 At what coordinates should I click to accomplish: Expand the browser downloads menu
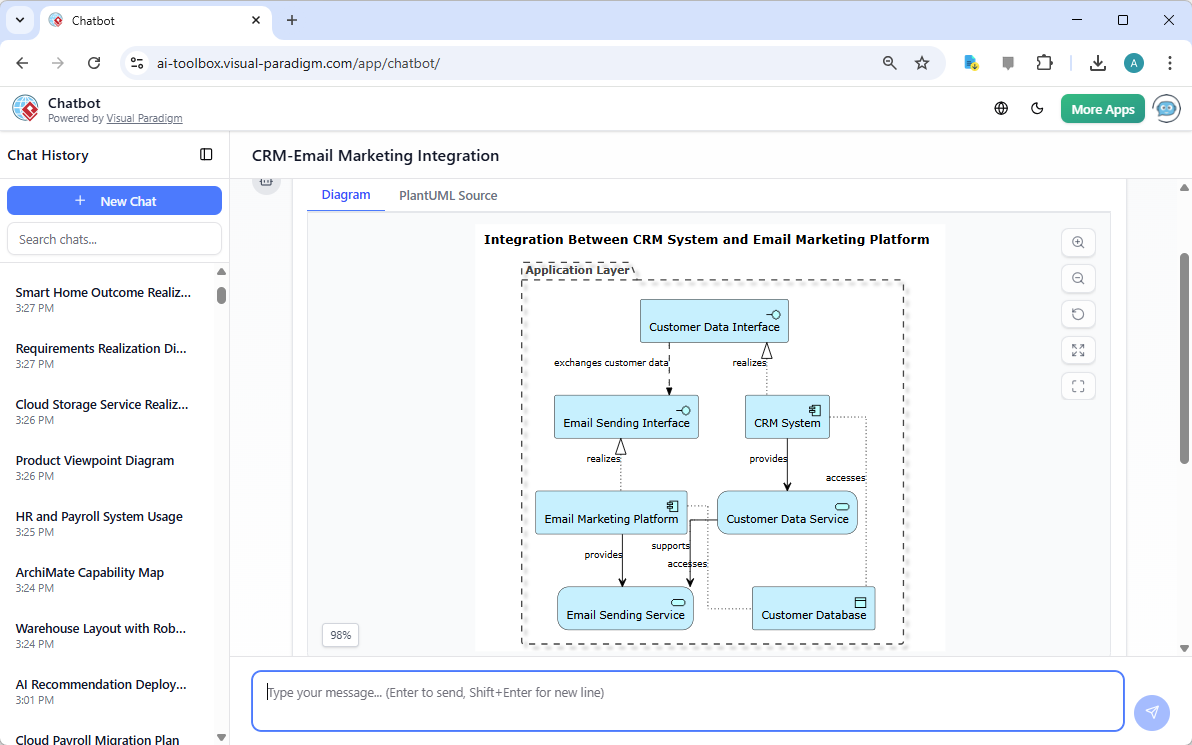pyautogui.click(x=1097, y=62)
